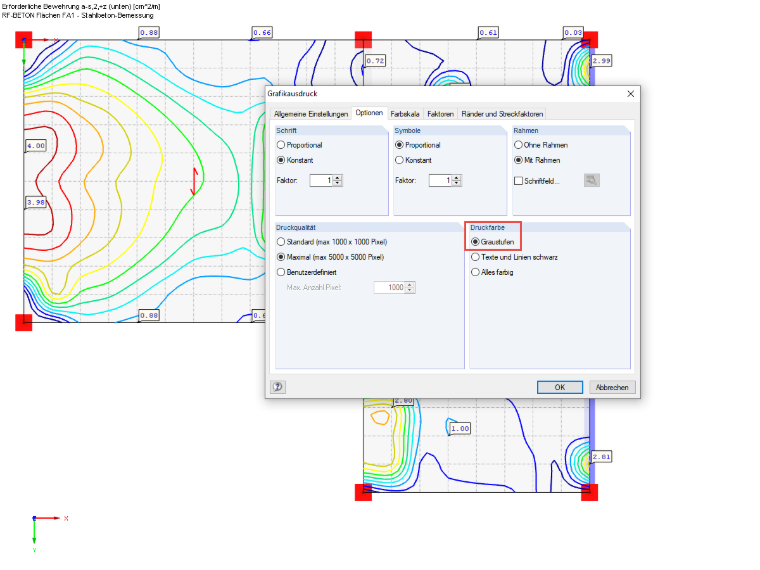Switch to Optionen tab
Screen dimensions: 760x570
(x=369, y=113)
